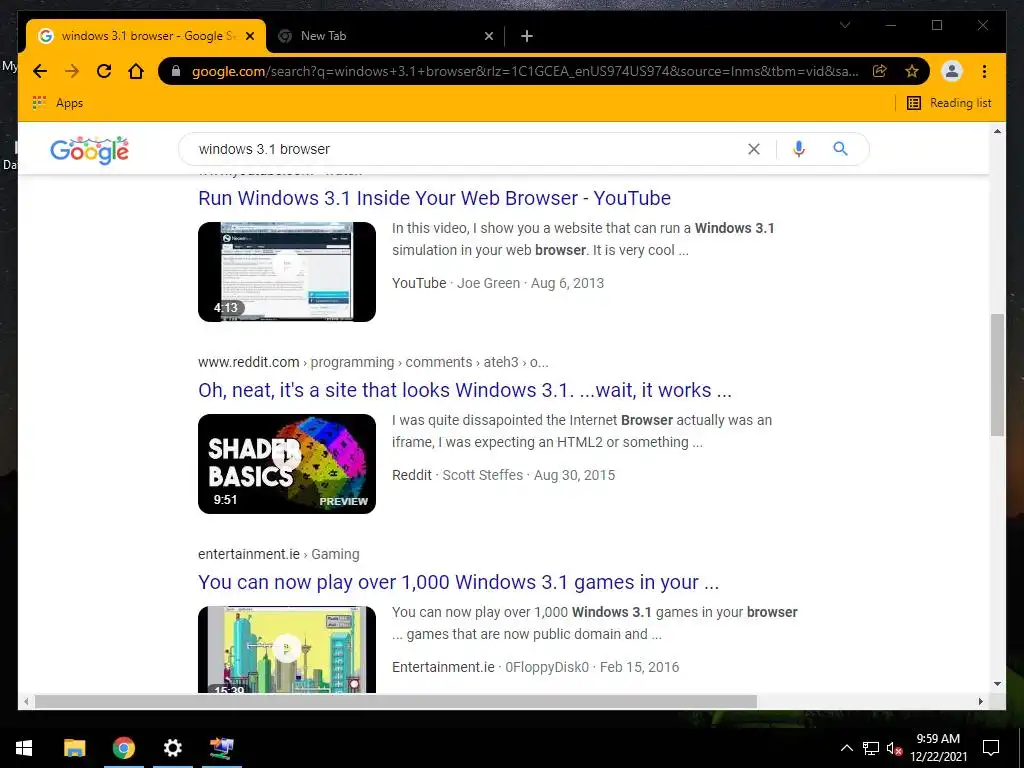Open Settings gear on the taskbar
1024x768 pixels.
click(x=172, y=748)
